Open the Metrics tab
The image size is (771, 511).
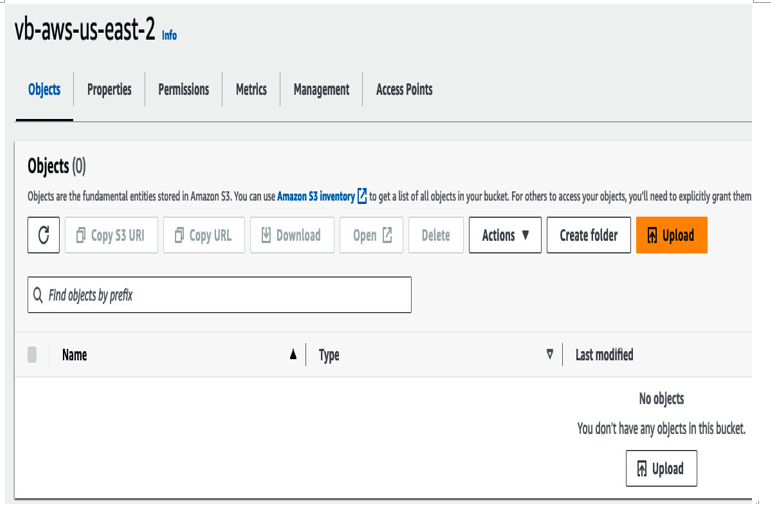pyautogui.click(x=251, y=90)
